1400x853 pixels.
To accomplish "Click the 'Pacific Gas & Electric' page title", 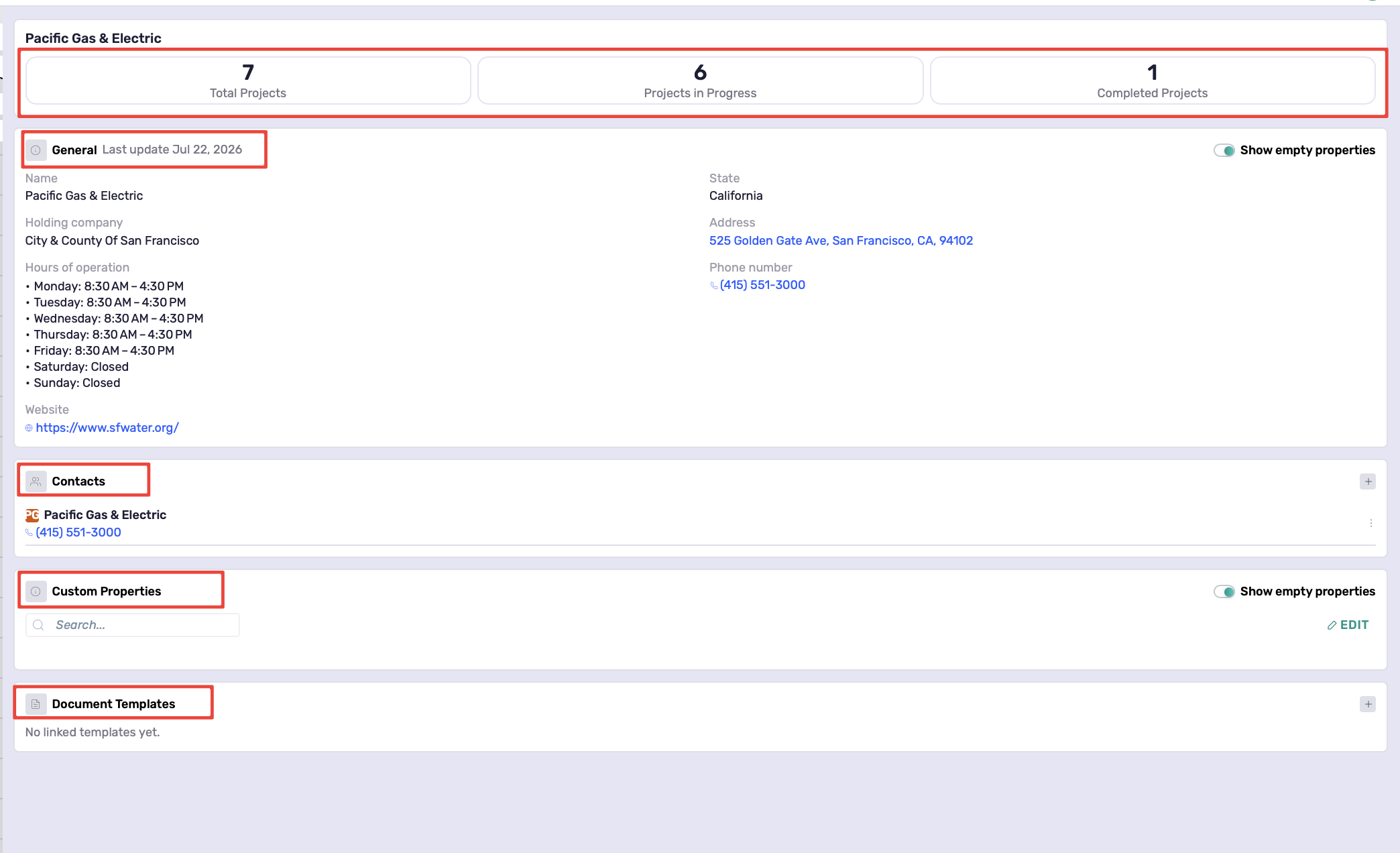I will [93, 38].
